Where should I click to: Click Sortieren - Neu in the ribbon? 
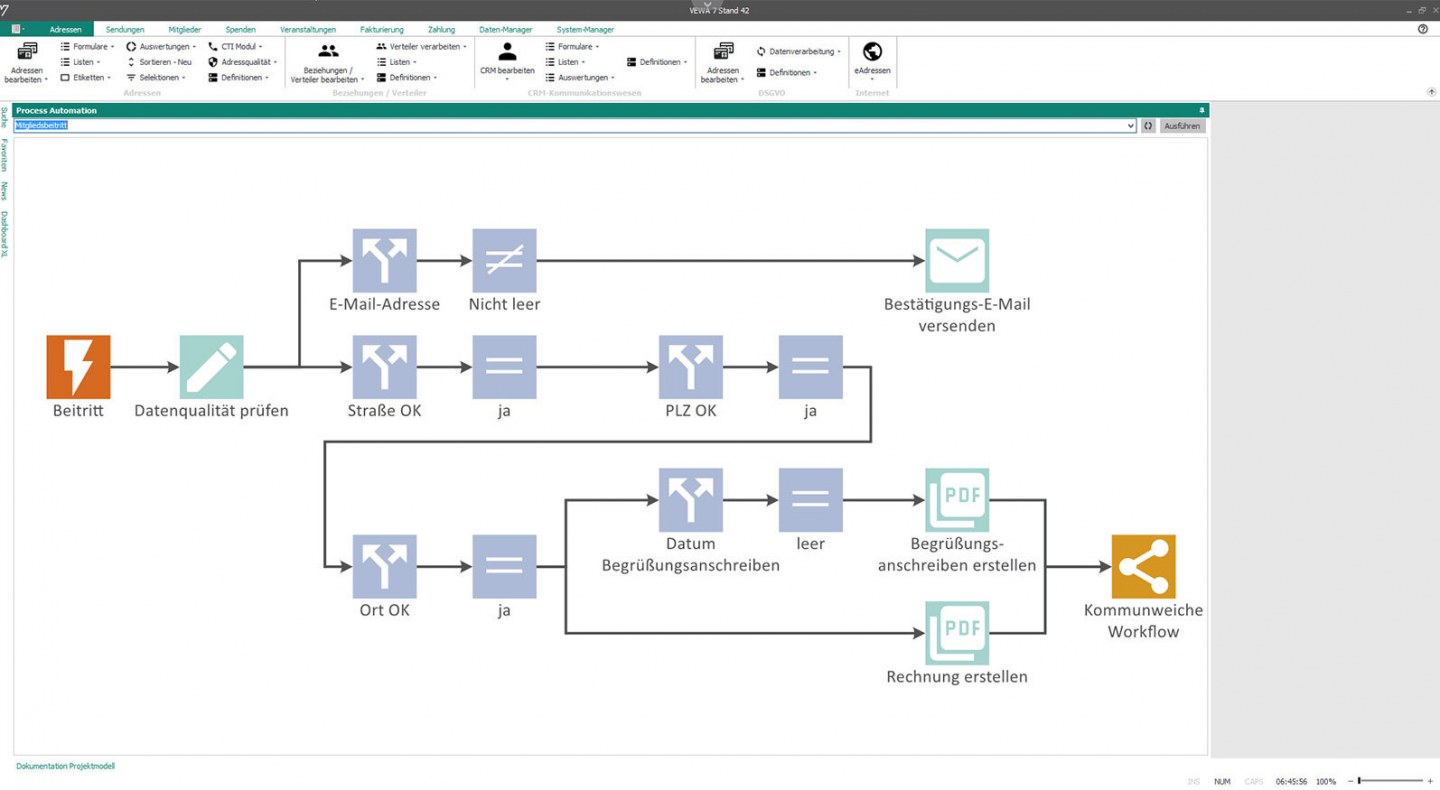tap(159, 62)
